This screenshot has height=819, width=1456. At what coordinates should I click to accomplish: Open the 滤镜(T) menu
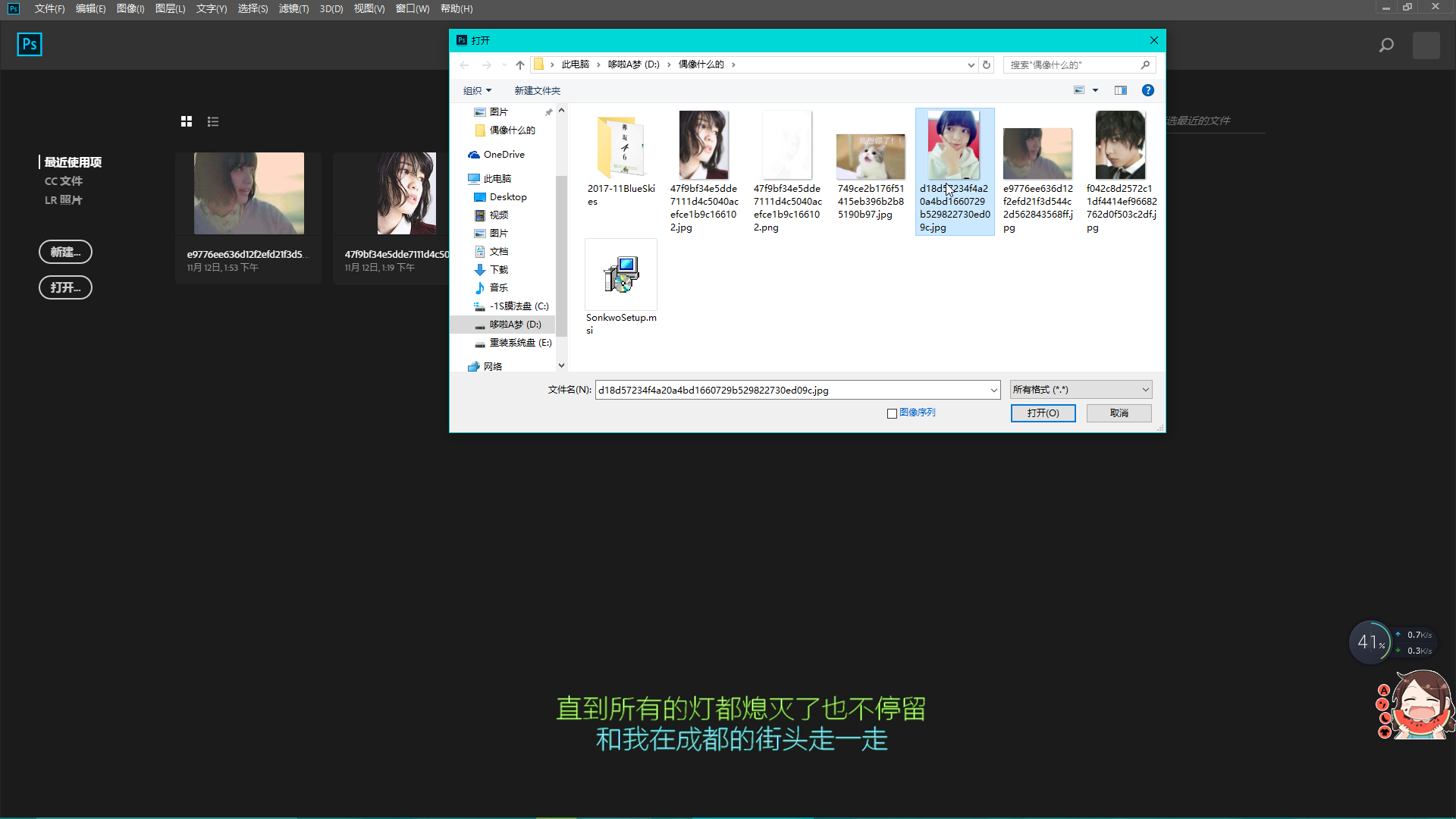[293, 8]
